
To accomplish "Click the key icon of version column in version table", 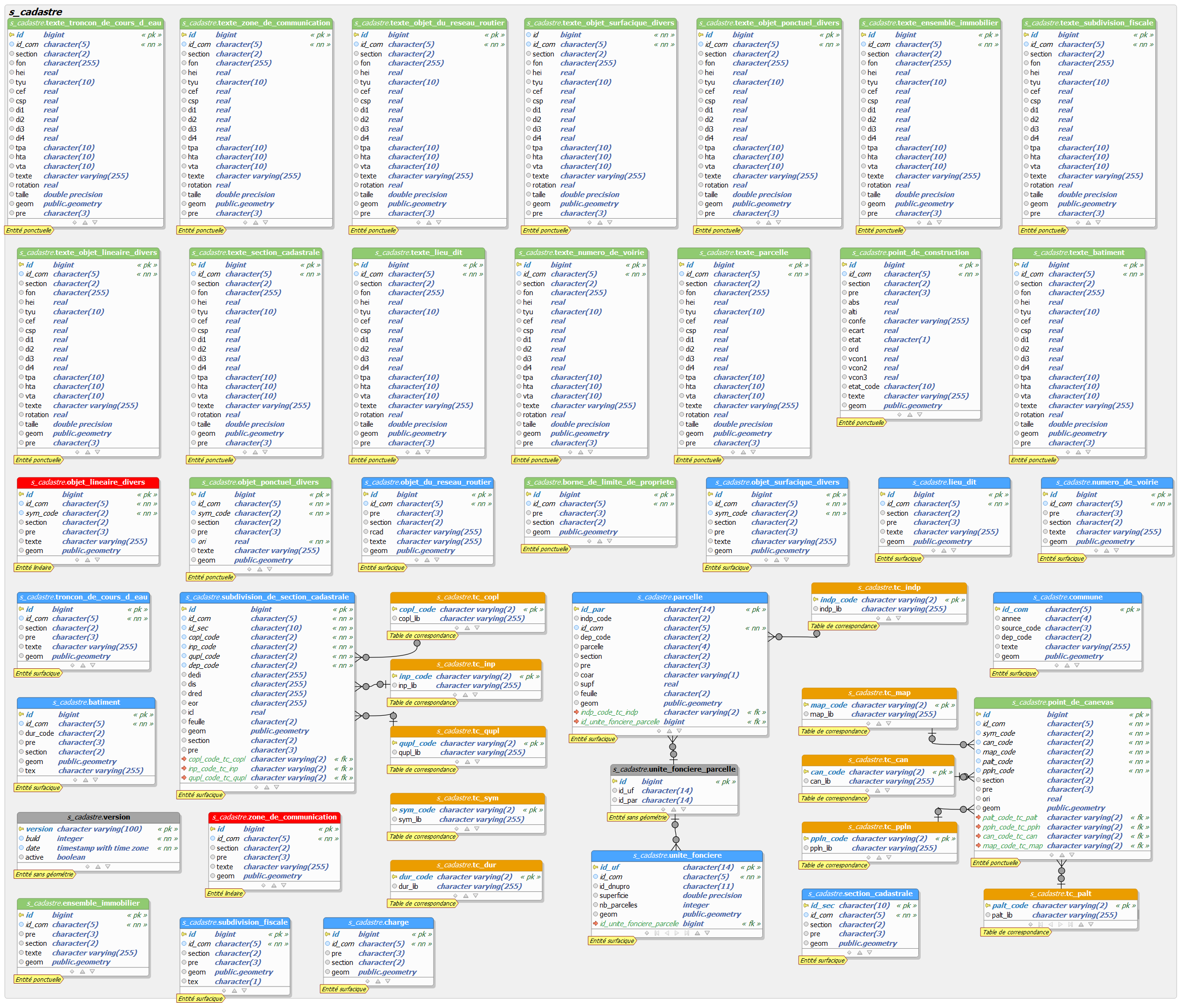I will (x=21, y=829).
